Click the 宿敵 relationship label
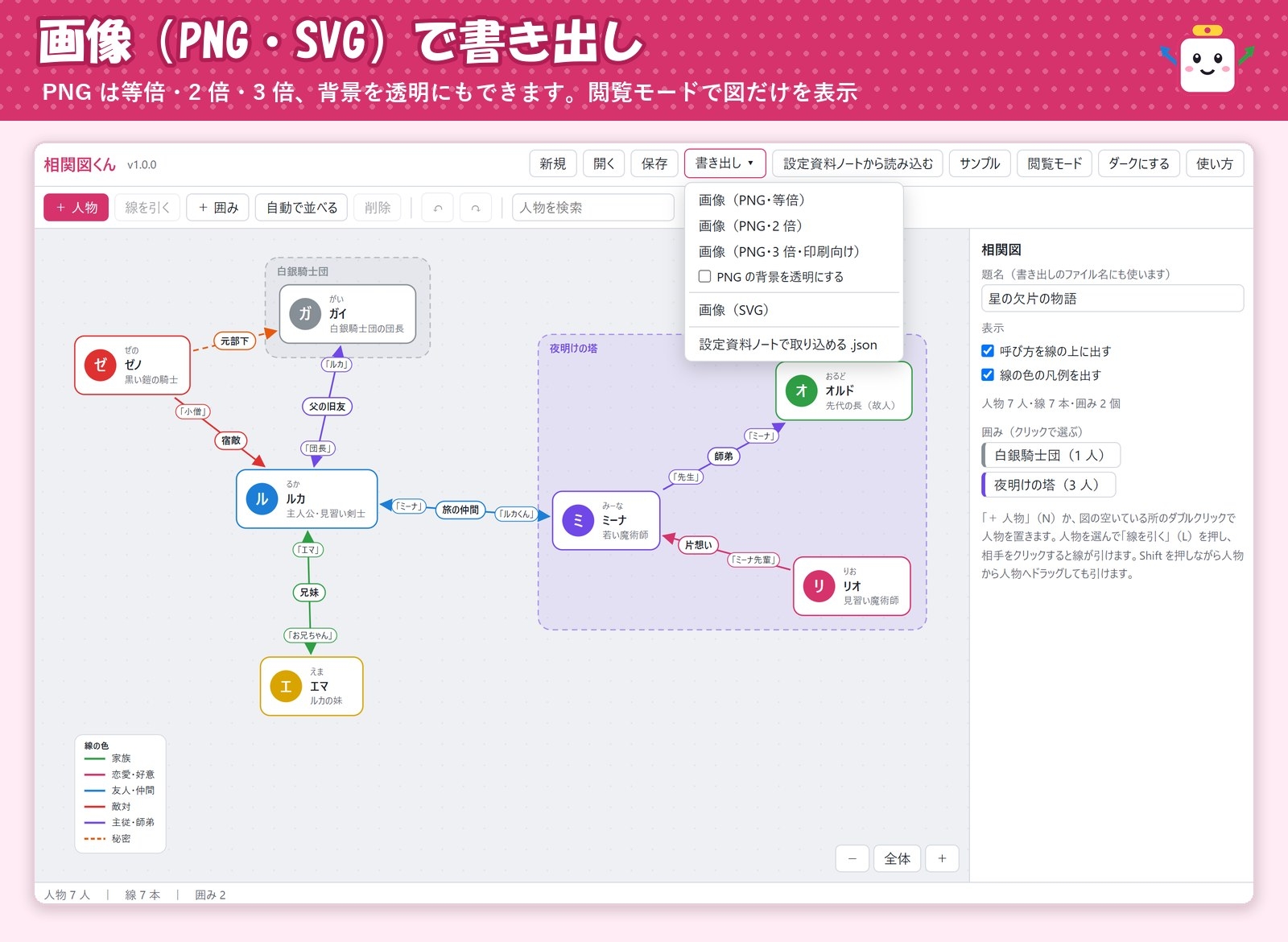This screenshot has height=942, width=1288. click(x=231, y=440)
